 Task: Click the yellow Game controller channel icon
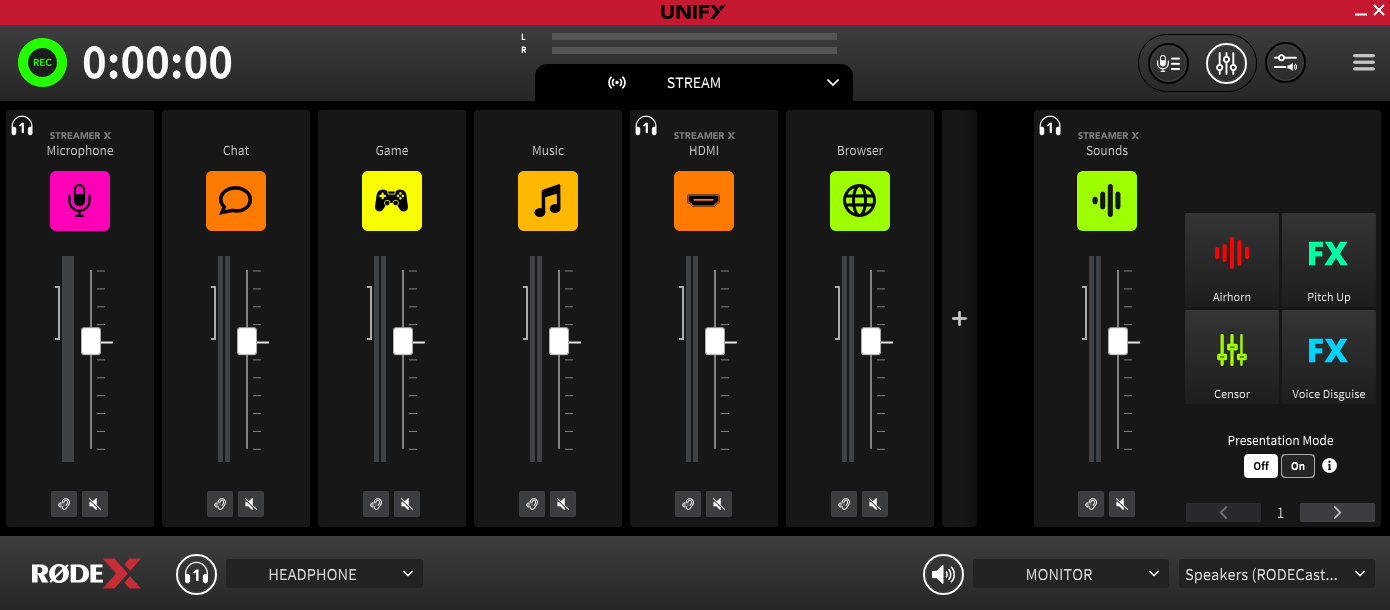coord(392,201)
